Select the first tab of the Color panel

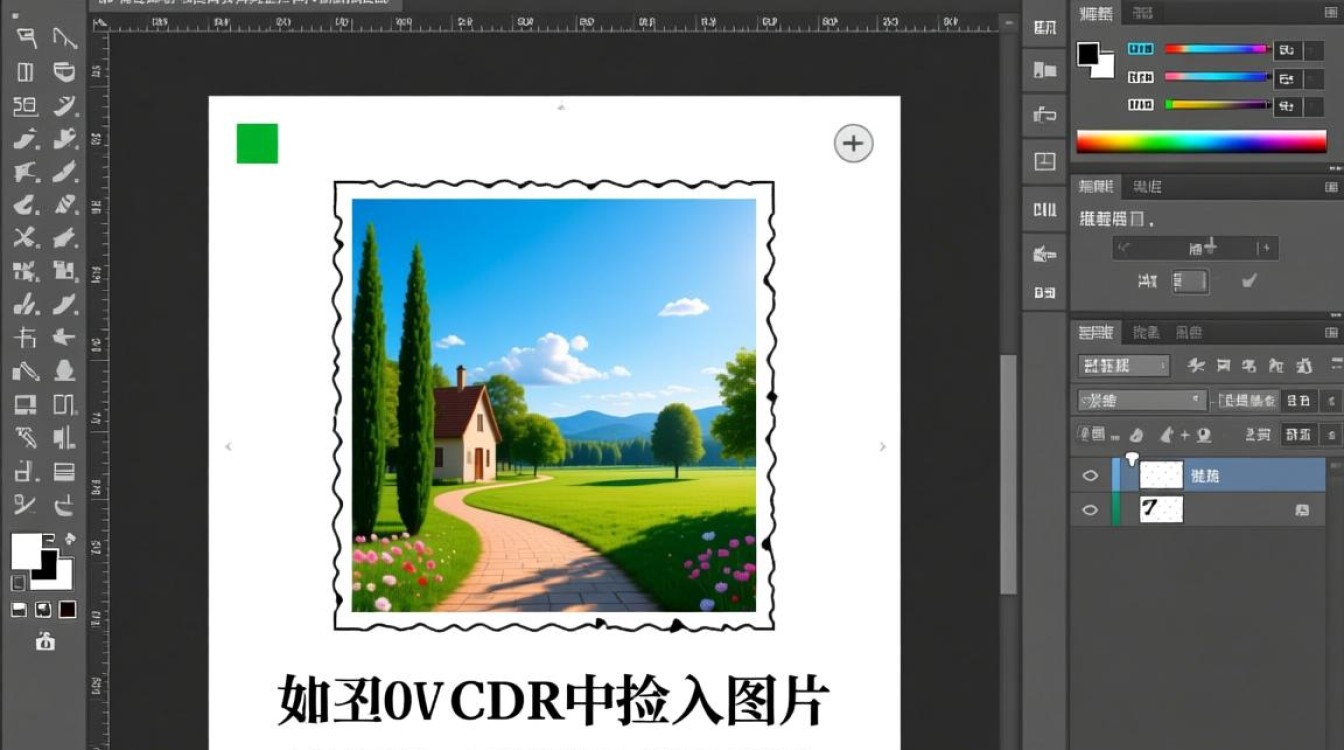[1096, 13]
